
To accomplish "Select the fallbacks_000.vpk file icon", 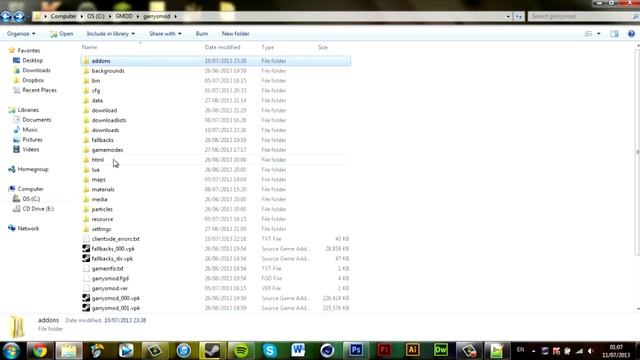I will click(86, 249).
